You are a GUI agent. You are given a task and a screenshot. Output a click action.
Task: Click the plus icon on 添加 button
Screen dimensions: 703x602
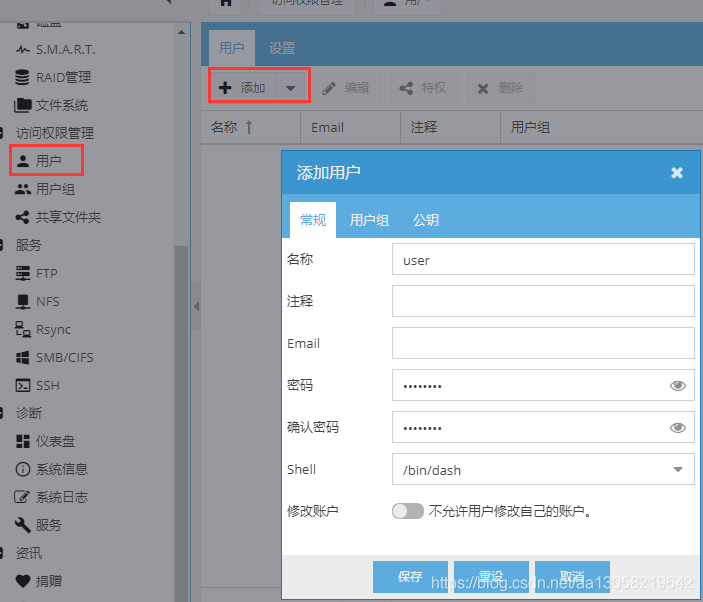point(225,88)
